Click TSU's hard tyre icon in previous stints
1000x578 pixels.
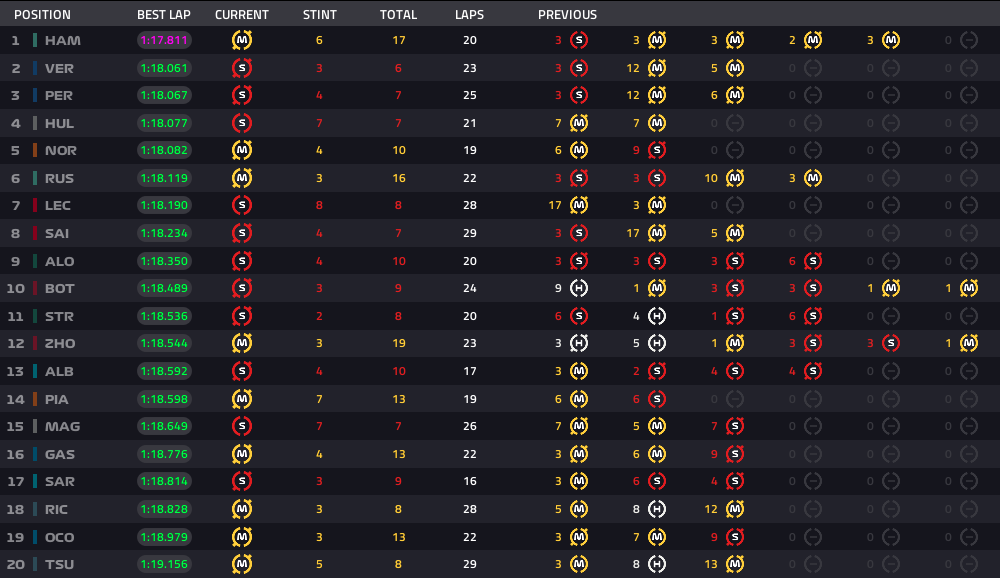pyautogui.click(x=657, y=564)
